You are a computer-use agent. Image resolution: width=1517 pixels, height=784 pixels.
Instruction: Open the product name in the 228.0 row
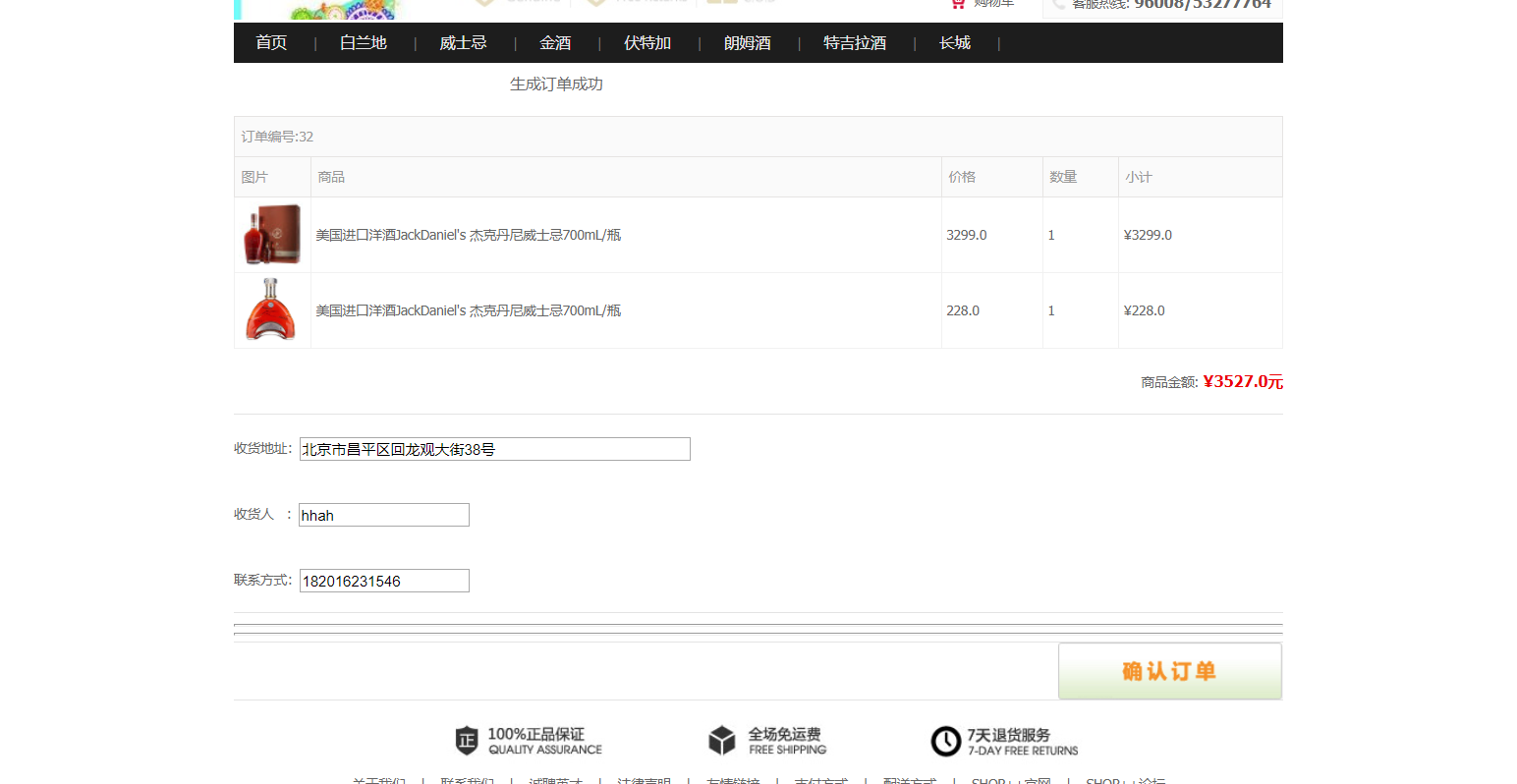click(x=469, y=310)
